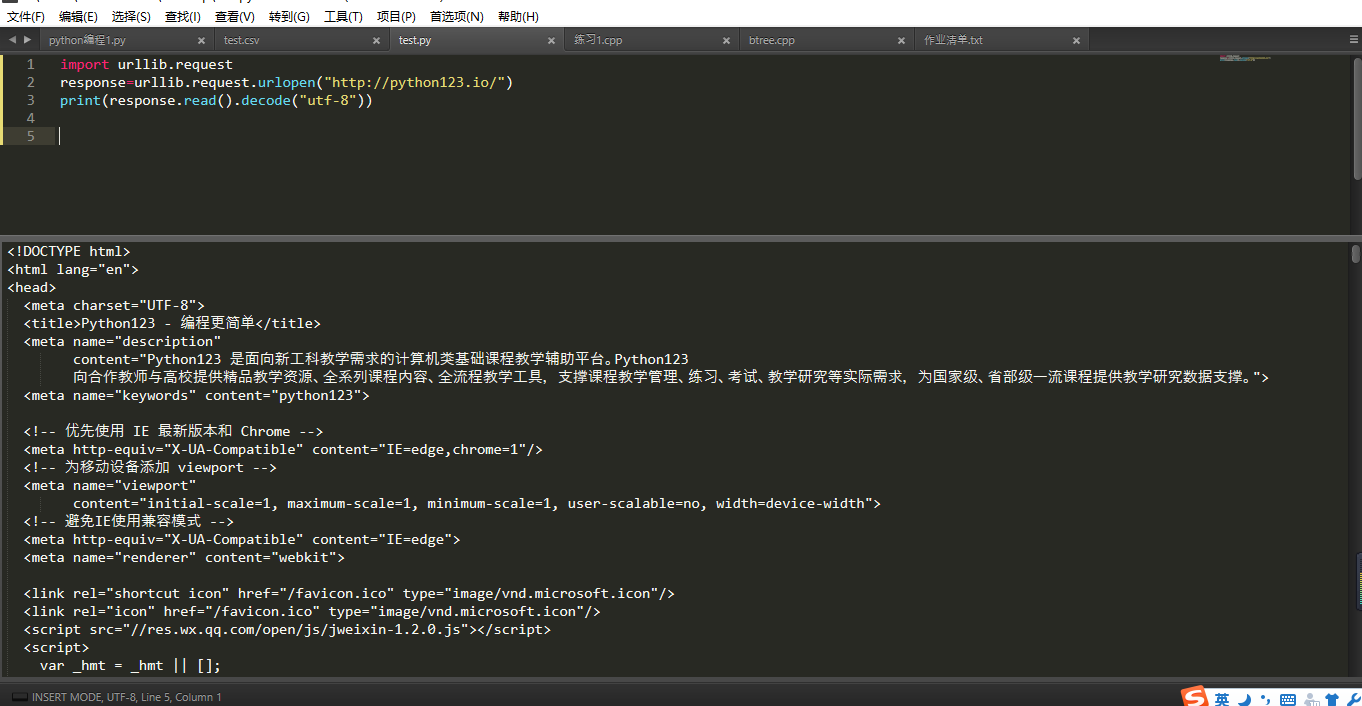Viewport: 1362px width, 706px height.
Task: Open the 选择(S) menu
Action: click(131, 17)
